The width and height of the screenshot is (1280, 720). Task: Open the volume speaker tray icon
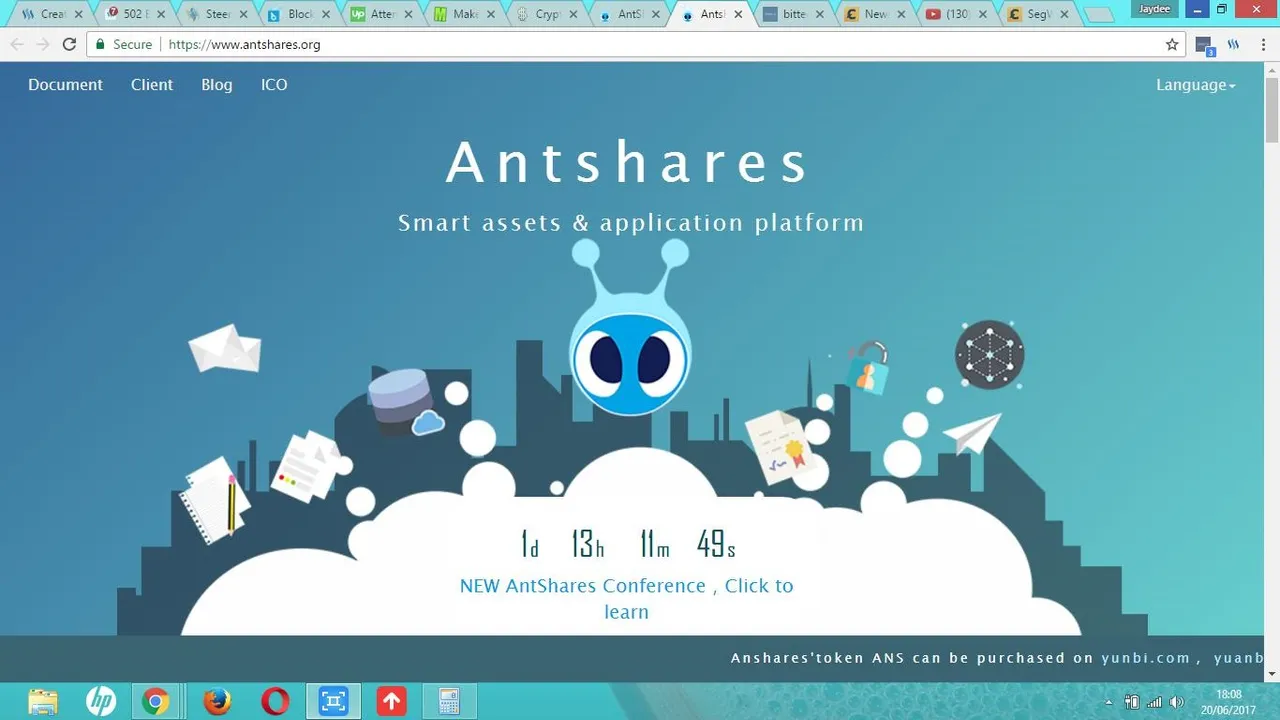(1176, 702)
